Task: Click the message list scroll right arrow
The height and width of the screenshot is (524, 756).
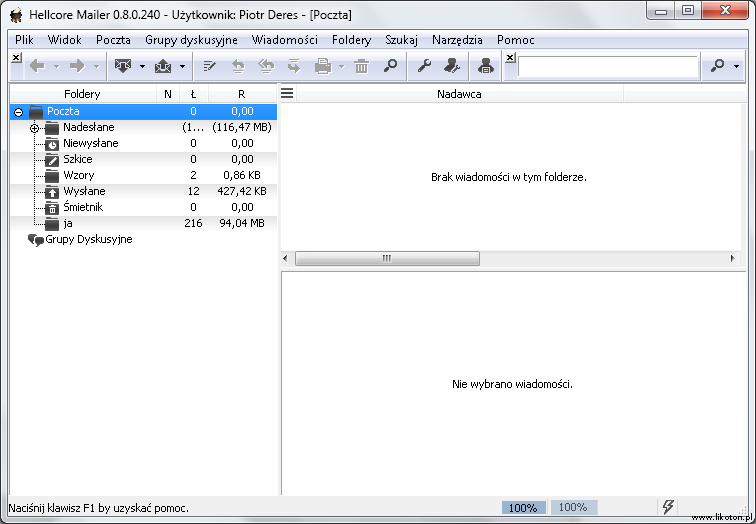Action: pos(733,258)
